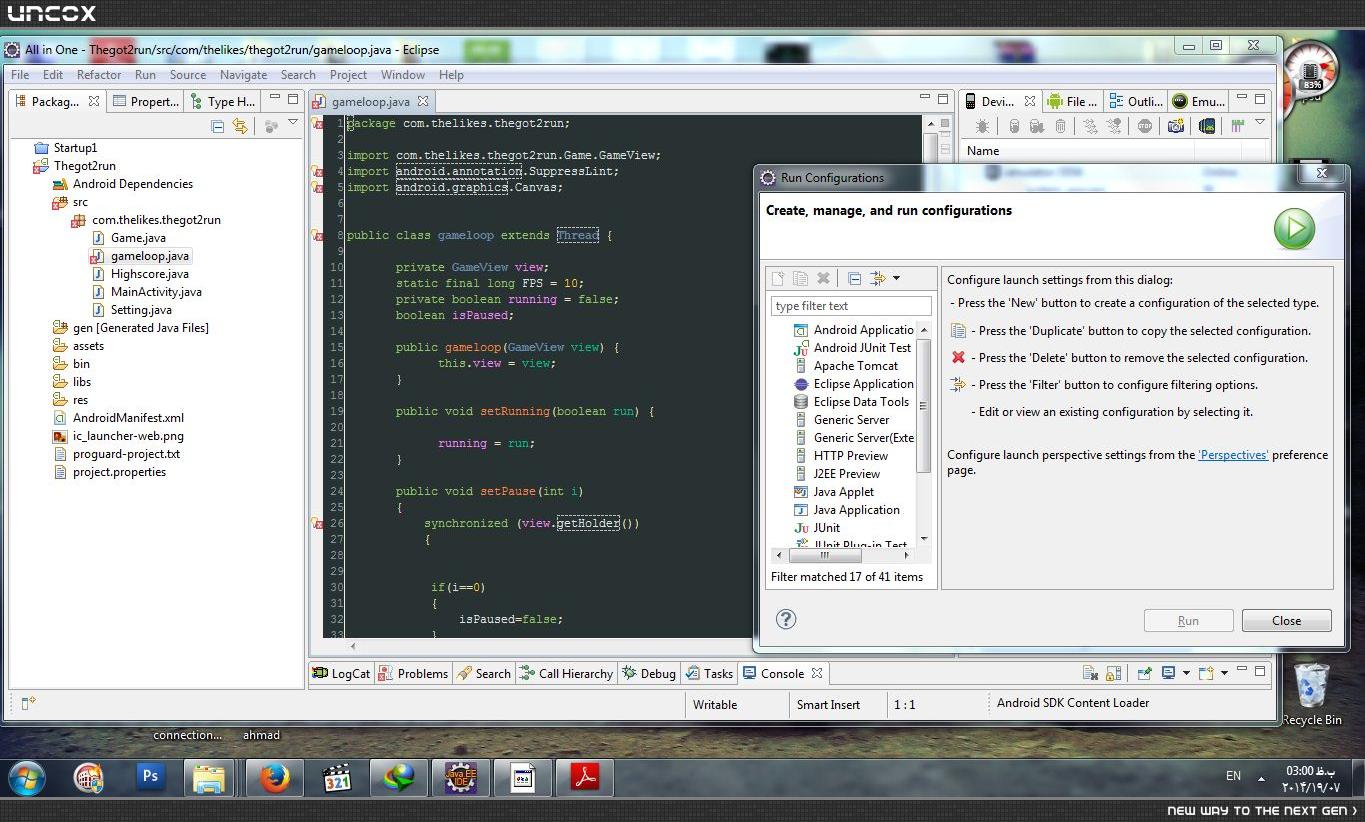This screenshot has height=822, width=1365.
Task: Open the File menu in Eclipse
Action: 19,74
